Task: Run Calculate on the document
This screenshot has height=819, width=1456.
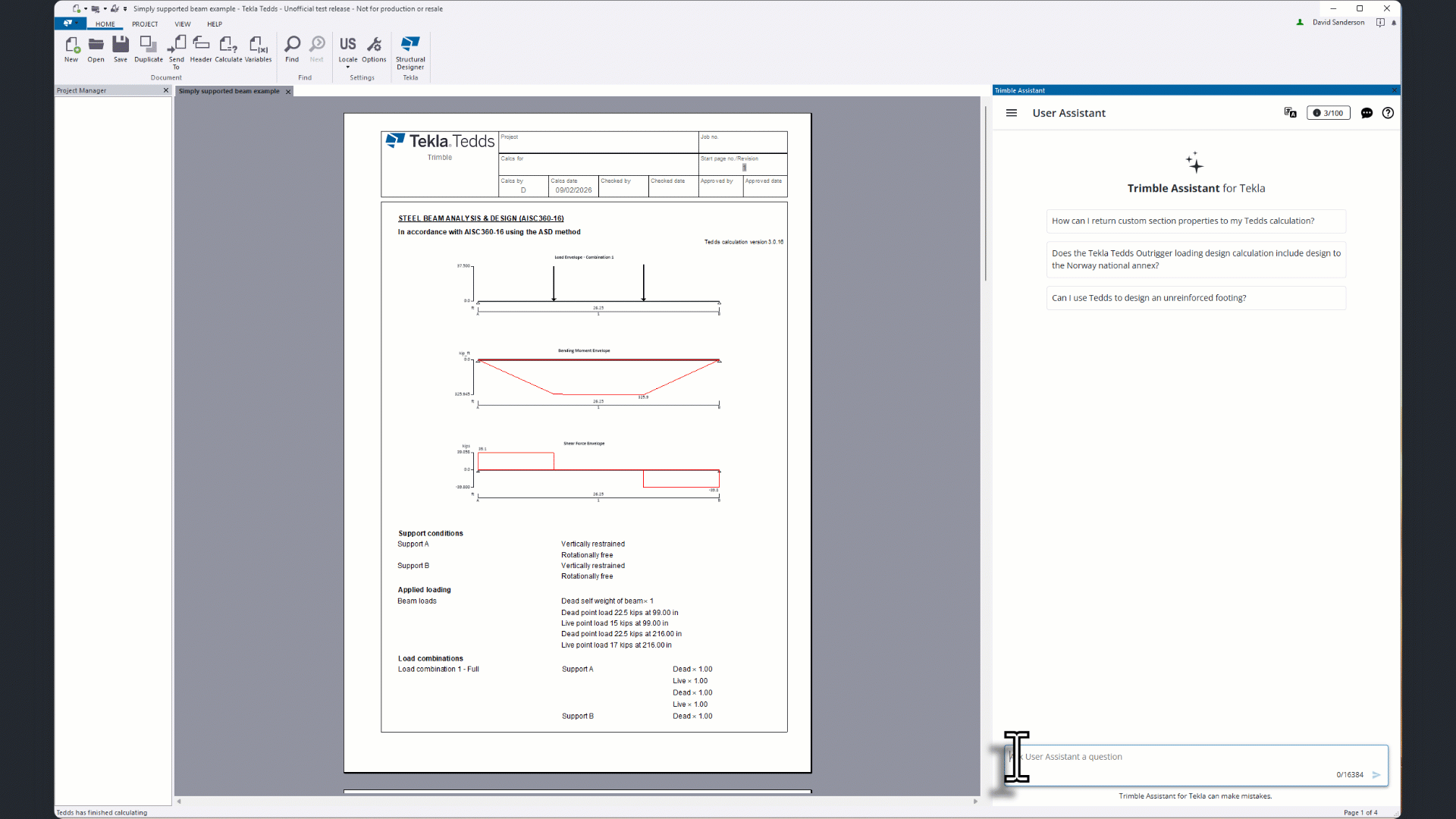Action: (x=228, y=49)
